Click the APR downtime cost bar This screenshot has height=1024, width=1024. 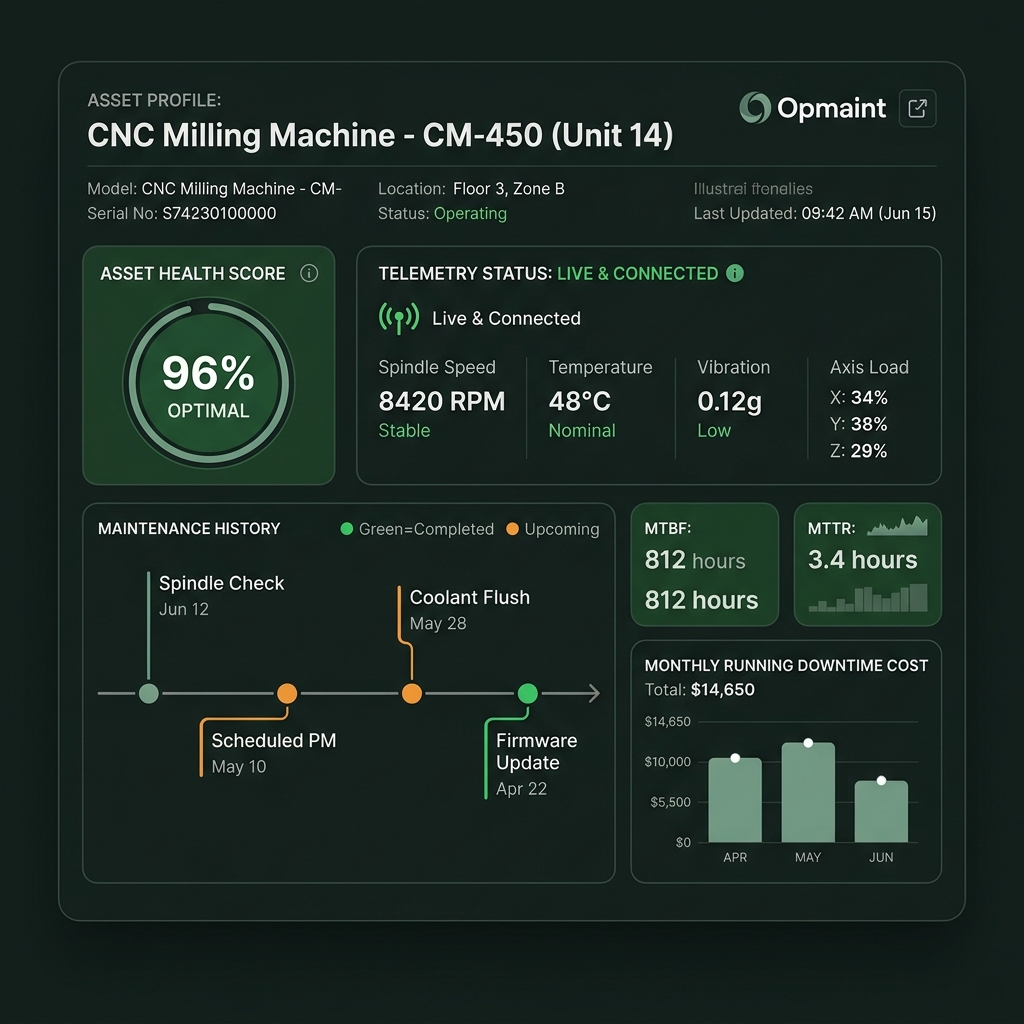pos(735,800)
